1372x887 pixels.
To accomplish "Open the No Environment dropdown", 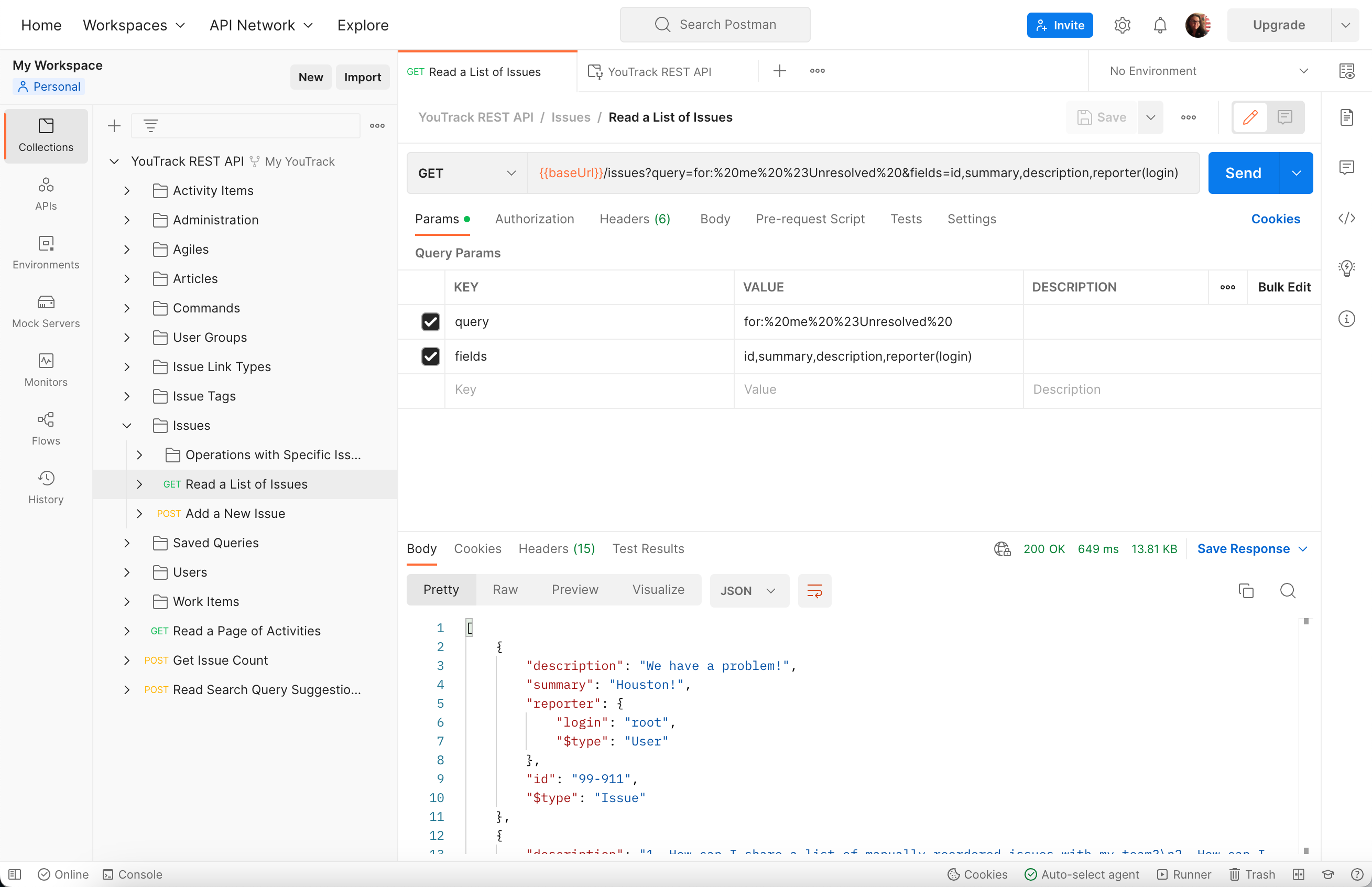I will [x=1208, y=71].
